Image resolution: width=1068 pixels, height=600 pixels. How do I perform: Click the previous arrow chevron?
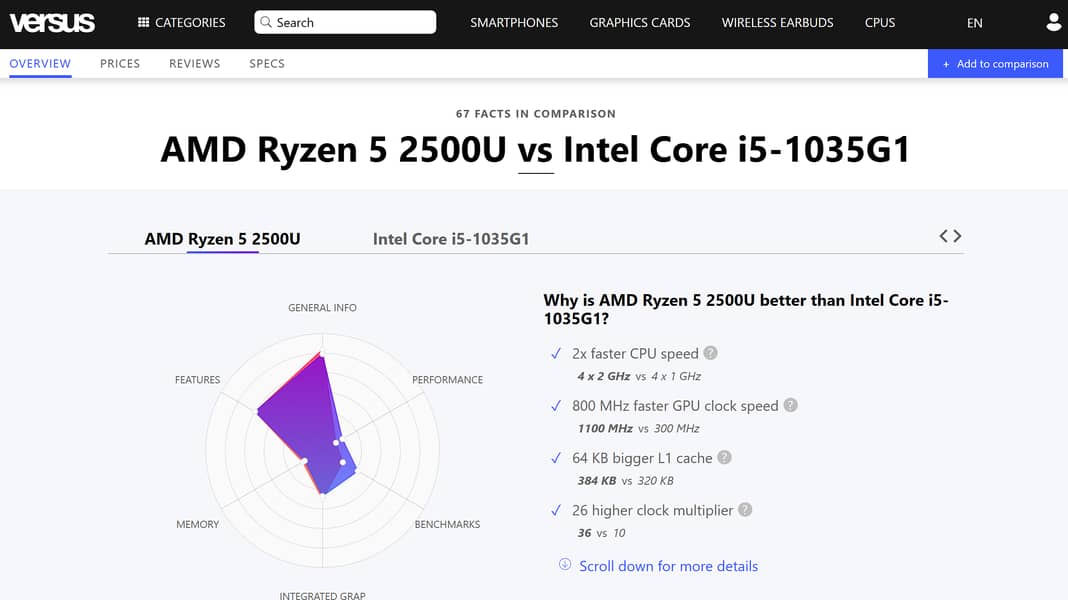click(943, 236)
